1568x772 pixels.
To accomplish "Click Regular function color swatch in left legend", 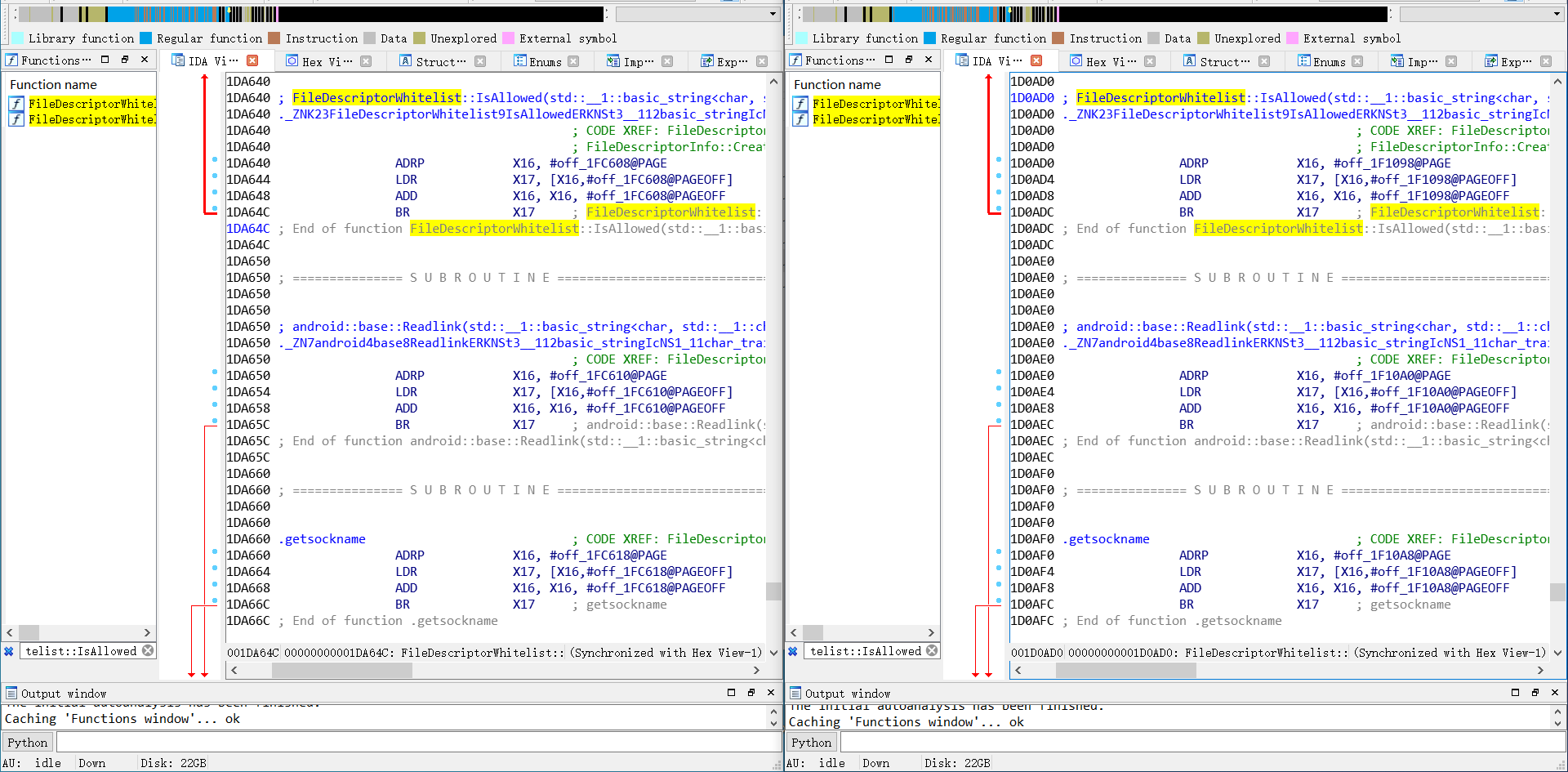I will click(145, 38).
